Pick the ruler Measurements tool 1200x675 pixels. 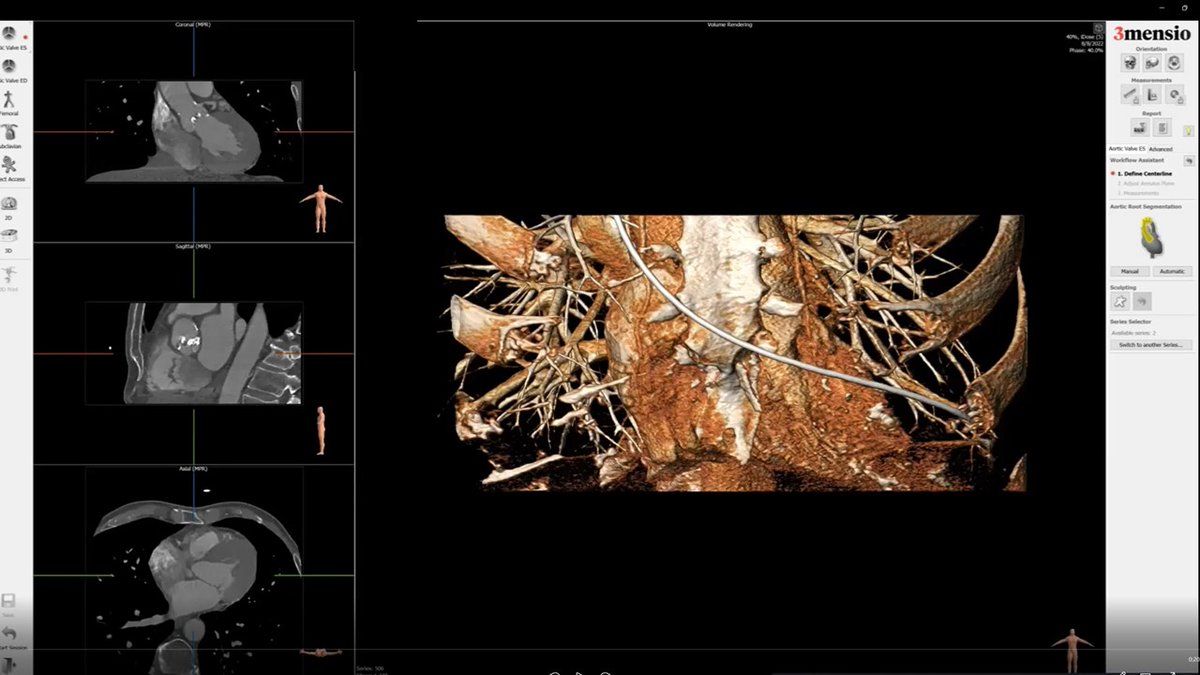coord(1129,95)
